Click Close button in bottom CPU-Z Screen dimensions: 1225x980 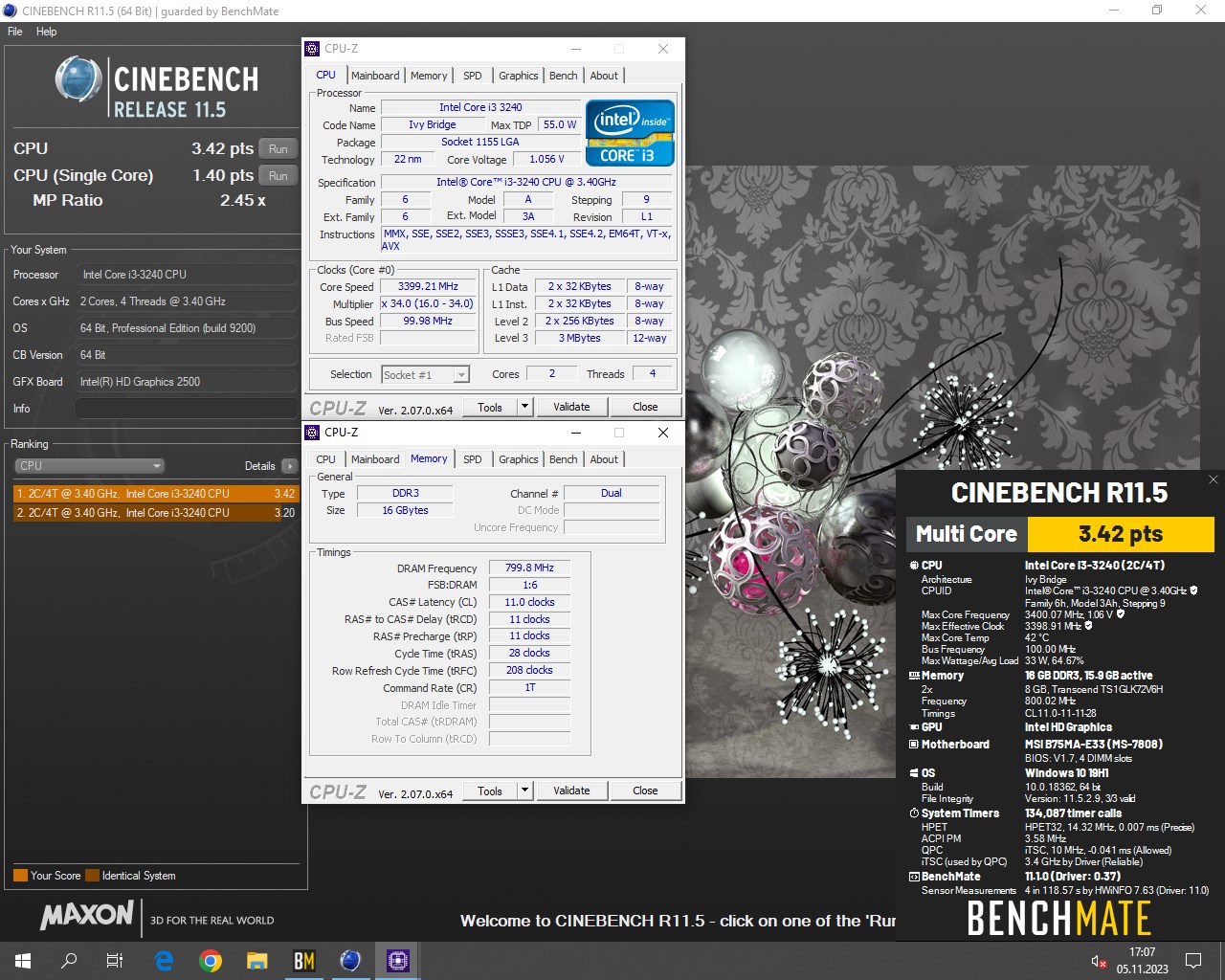[645, 791]
